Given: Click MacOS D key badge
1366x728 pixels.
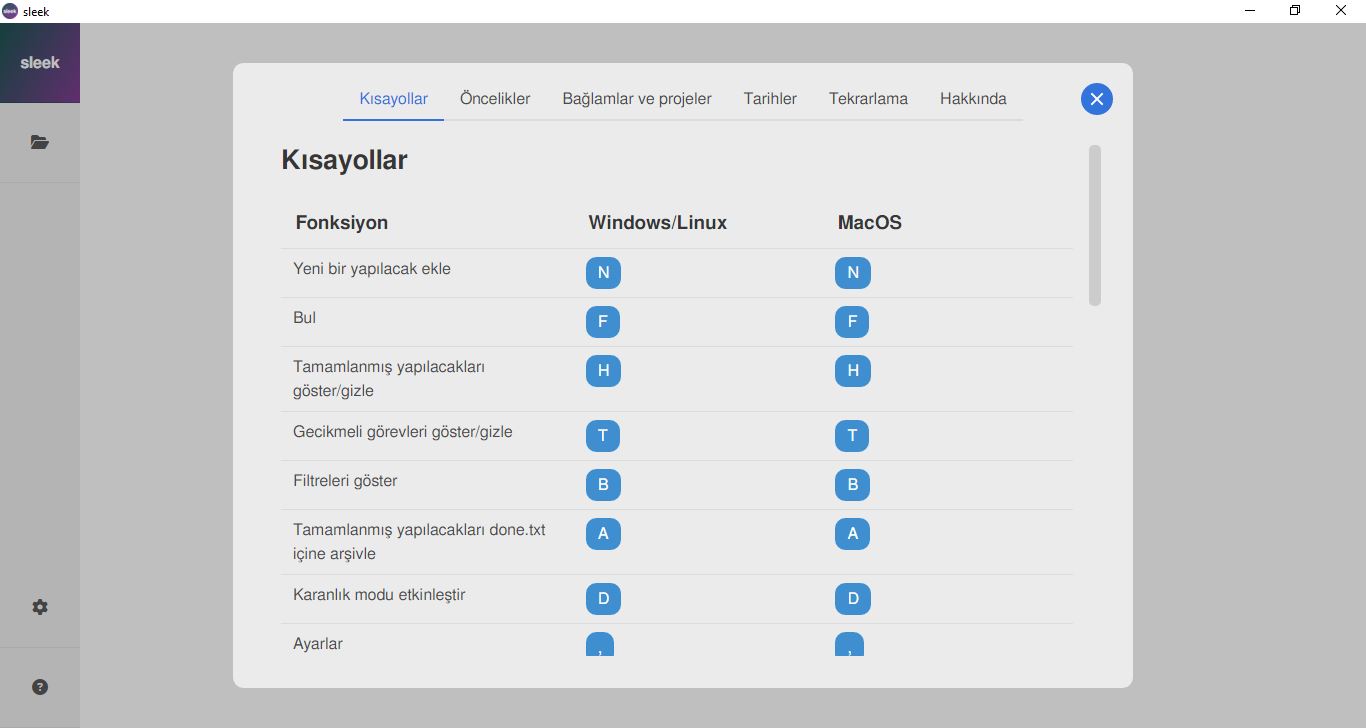Looking at the screenshot, I should click(853, 599).
